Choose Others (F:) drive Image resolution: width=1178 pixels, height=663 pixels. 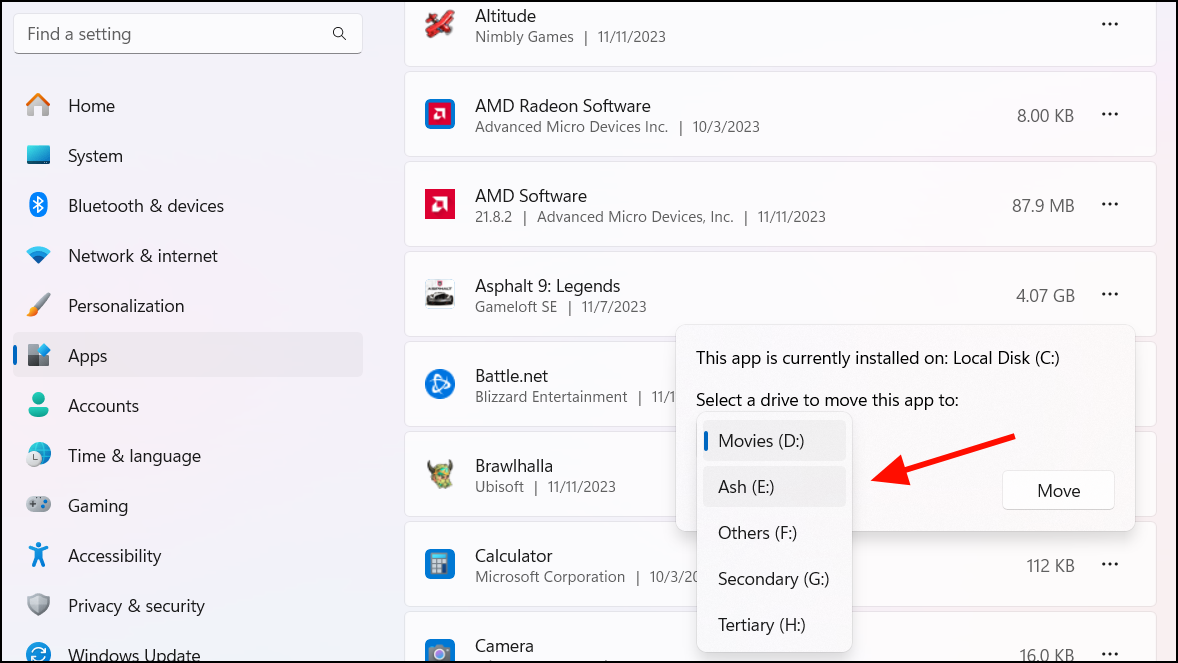(775, 533)
